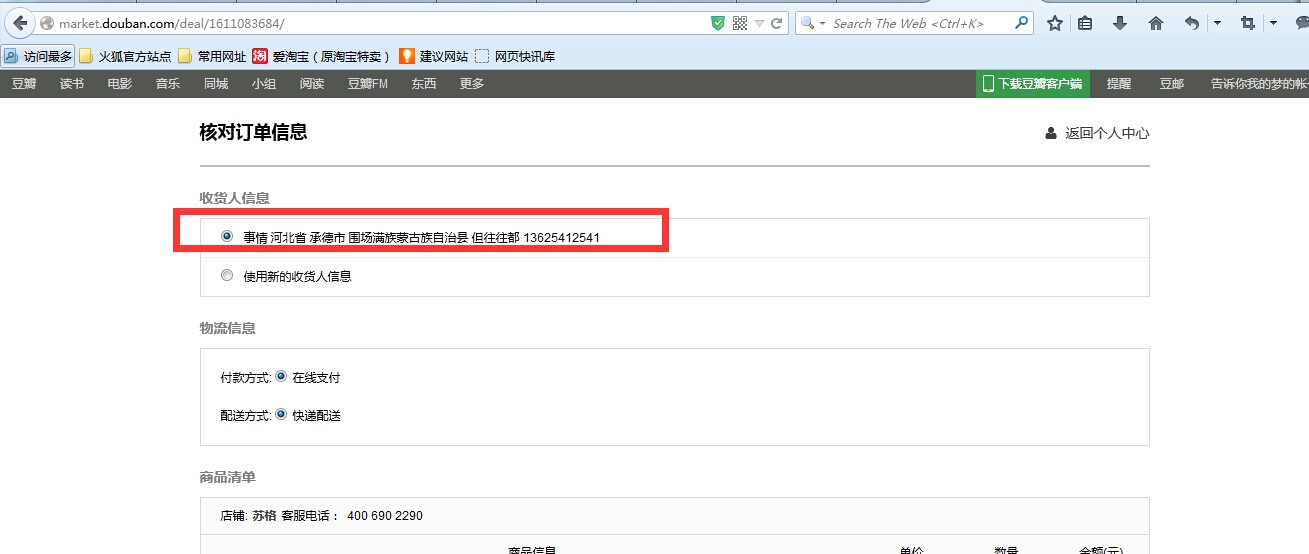
Task: Open the 访问最多 bookmark folder
Action: click(x=38, y=56)
